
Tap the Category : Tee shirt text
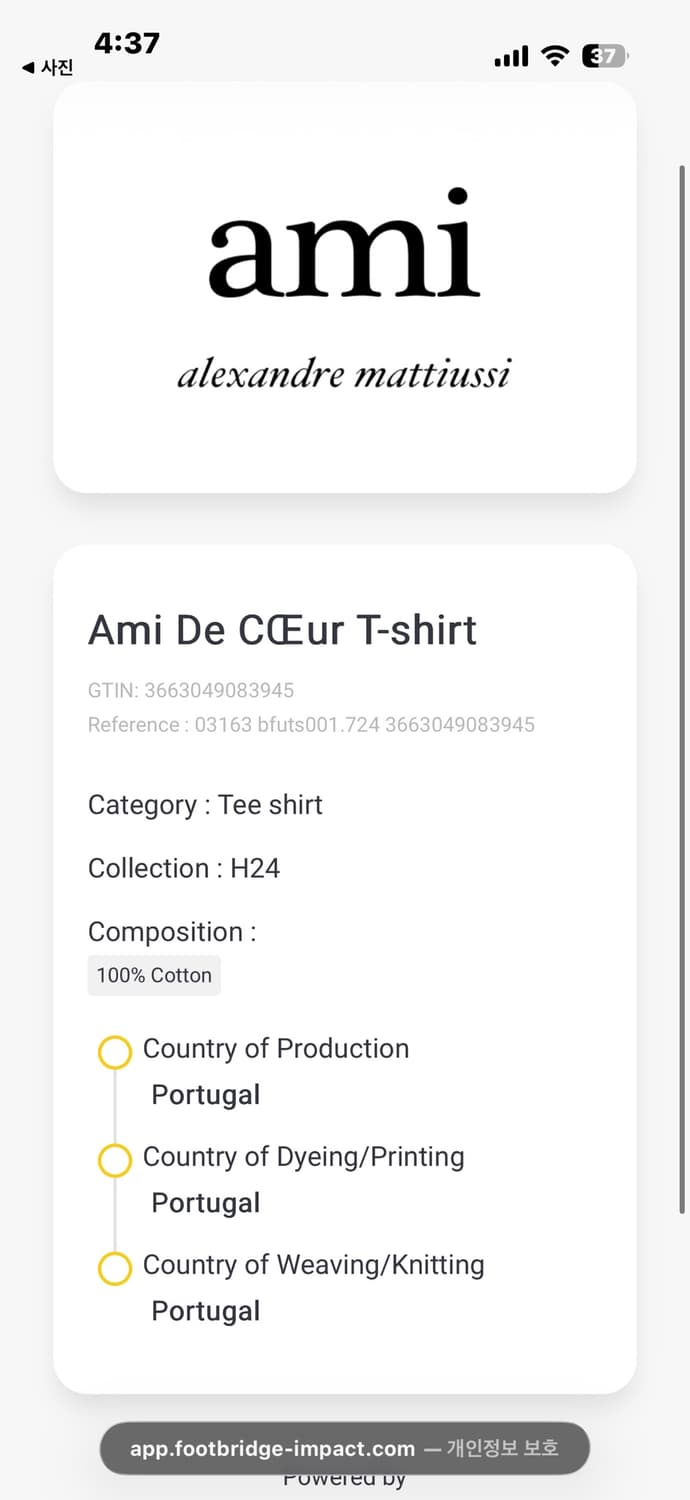click(205, 805)
